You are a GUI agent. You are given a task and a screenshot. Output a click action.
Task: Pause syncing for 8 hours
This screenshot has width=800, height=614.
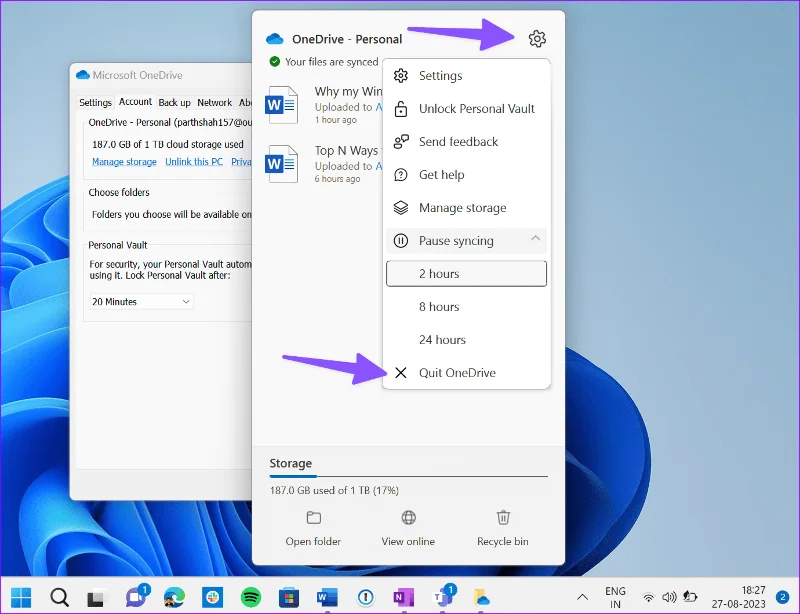[466, 307]
